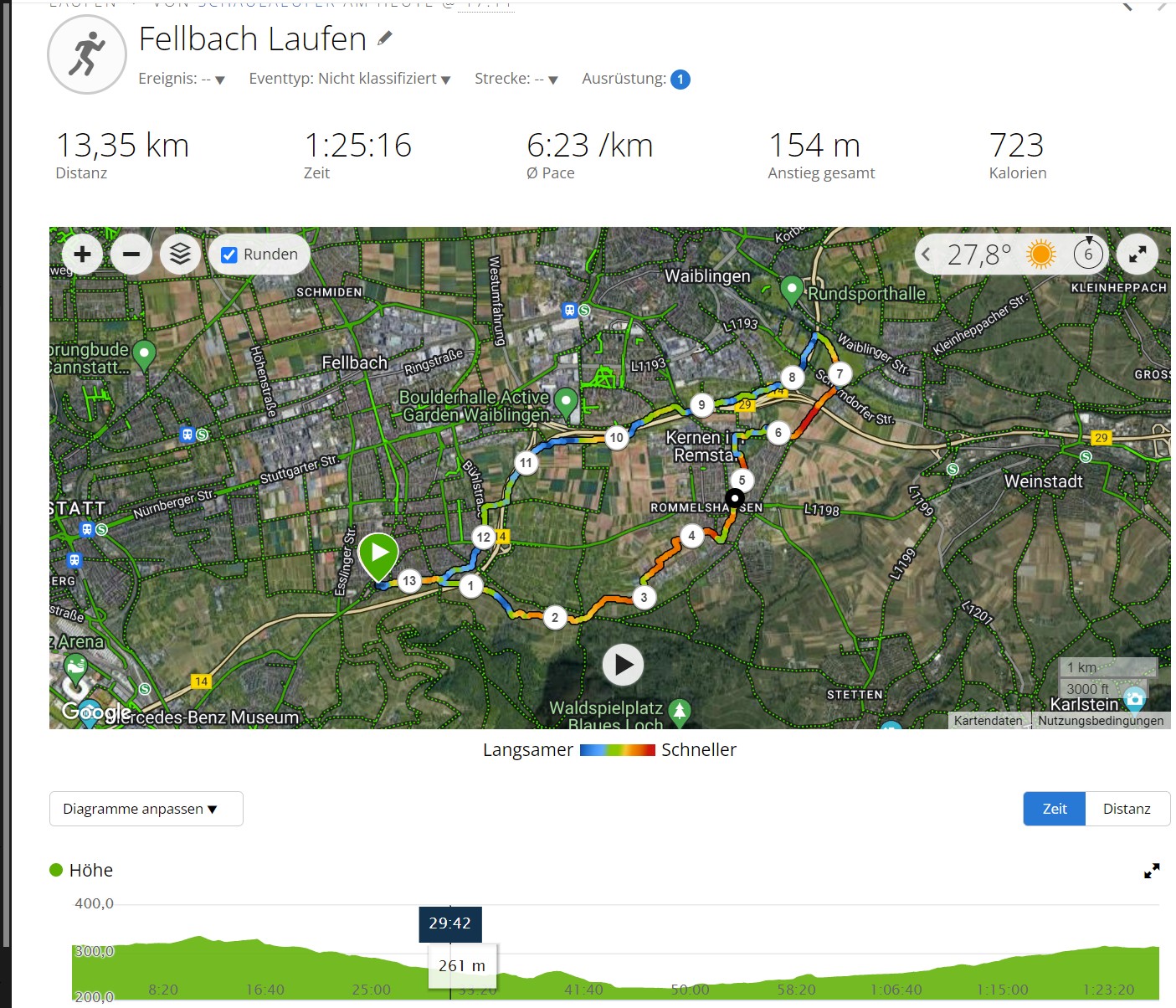Open the Nutzungsbedingungen link on map
This screenshot has width=1176, height=1008.
[x=1100, y=721]
